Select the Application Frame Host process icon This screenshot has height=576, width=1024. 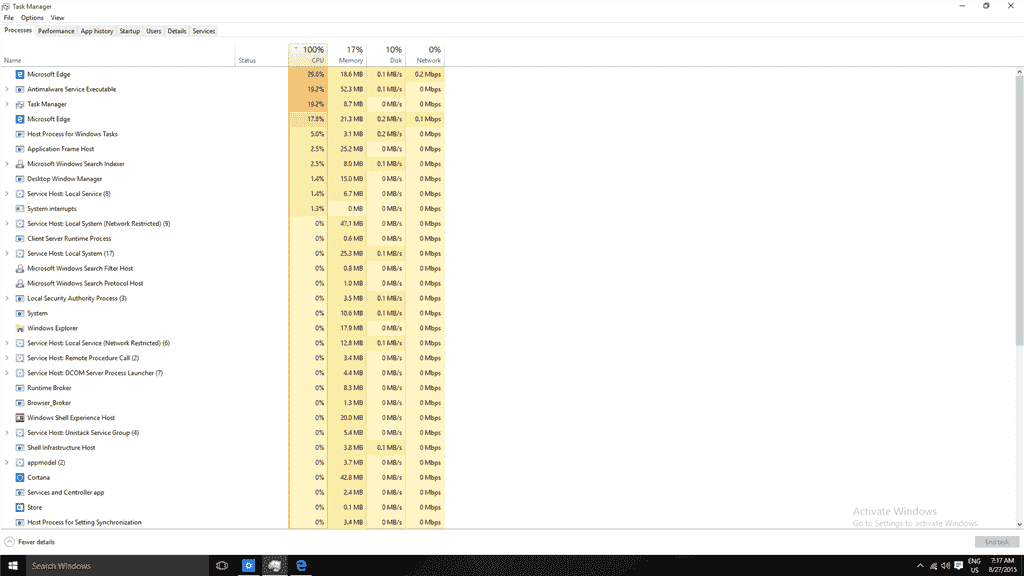coord(20,149)
